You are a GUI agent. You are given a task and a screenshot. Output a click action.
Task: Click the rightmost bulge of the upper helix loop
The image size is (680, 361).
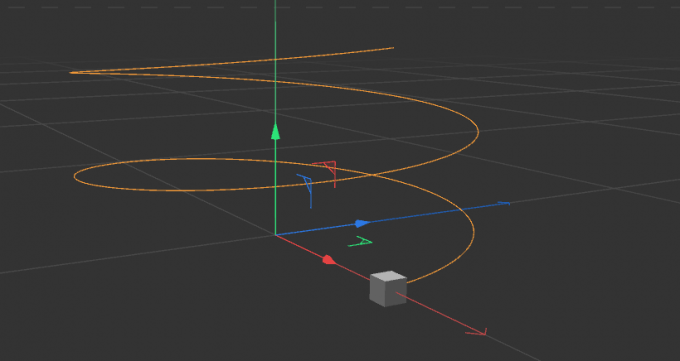478,131
